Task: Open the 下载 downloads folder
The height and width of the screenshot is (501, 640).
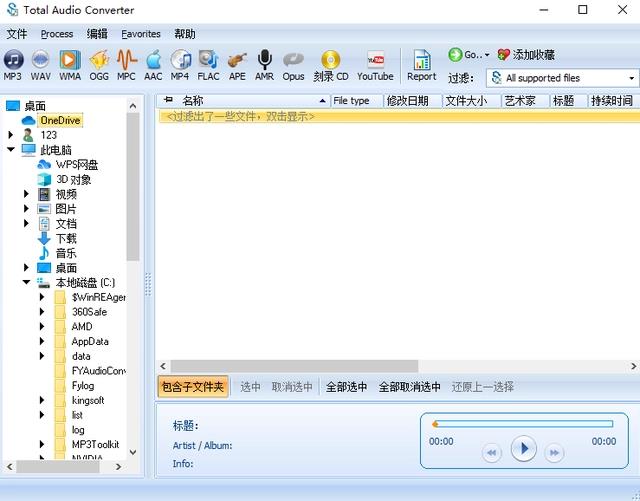Action: click(x=66, y=238)
